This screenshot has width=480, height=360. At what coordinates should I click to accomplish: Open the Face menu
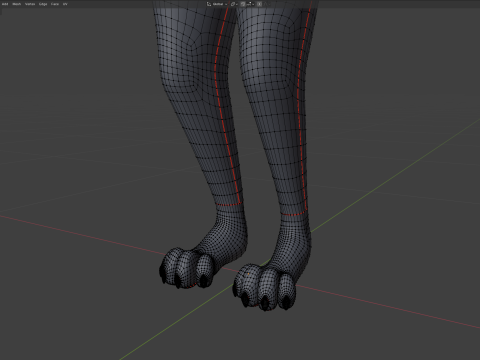click(55, 4)
